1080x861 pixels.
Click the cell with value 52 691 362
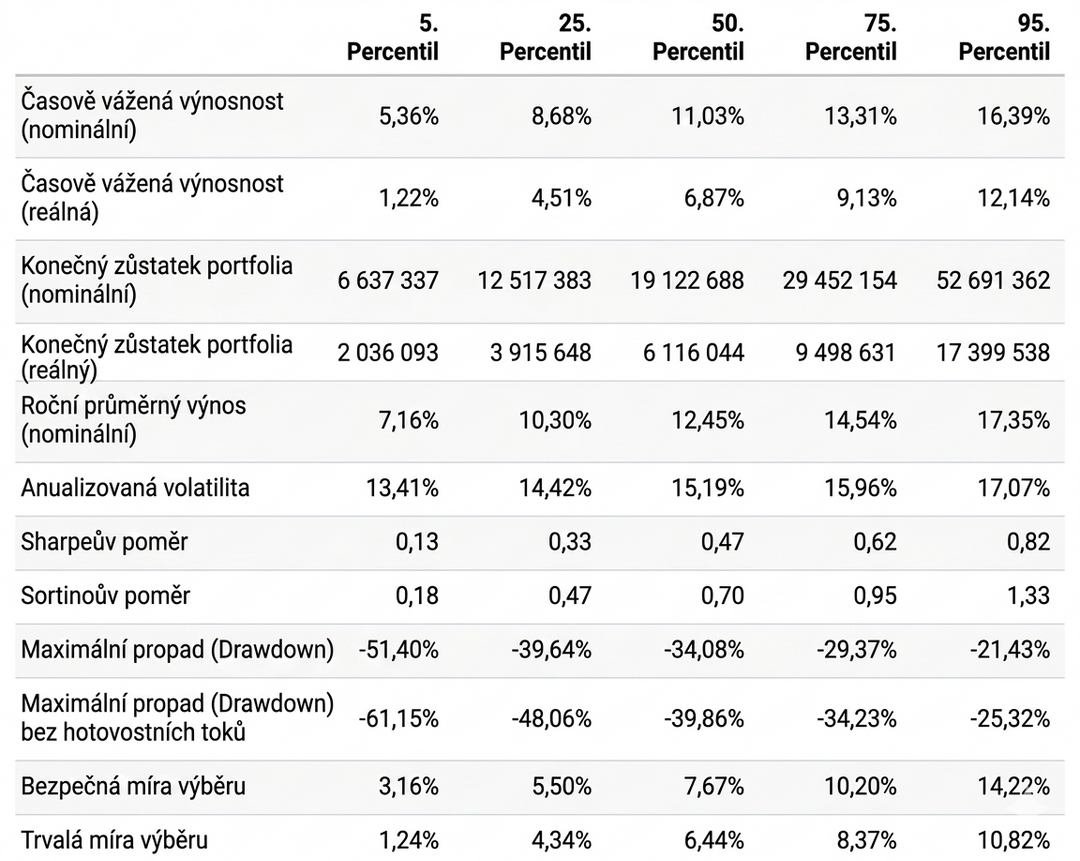tap(992, 280)
